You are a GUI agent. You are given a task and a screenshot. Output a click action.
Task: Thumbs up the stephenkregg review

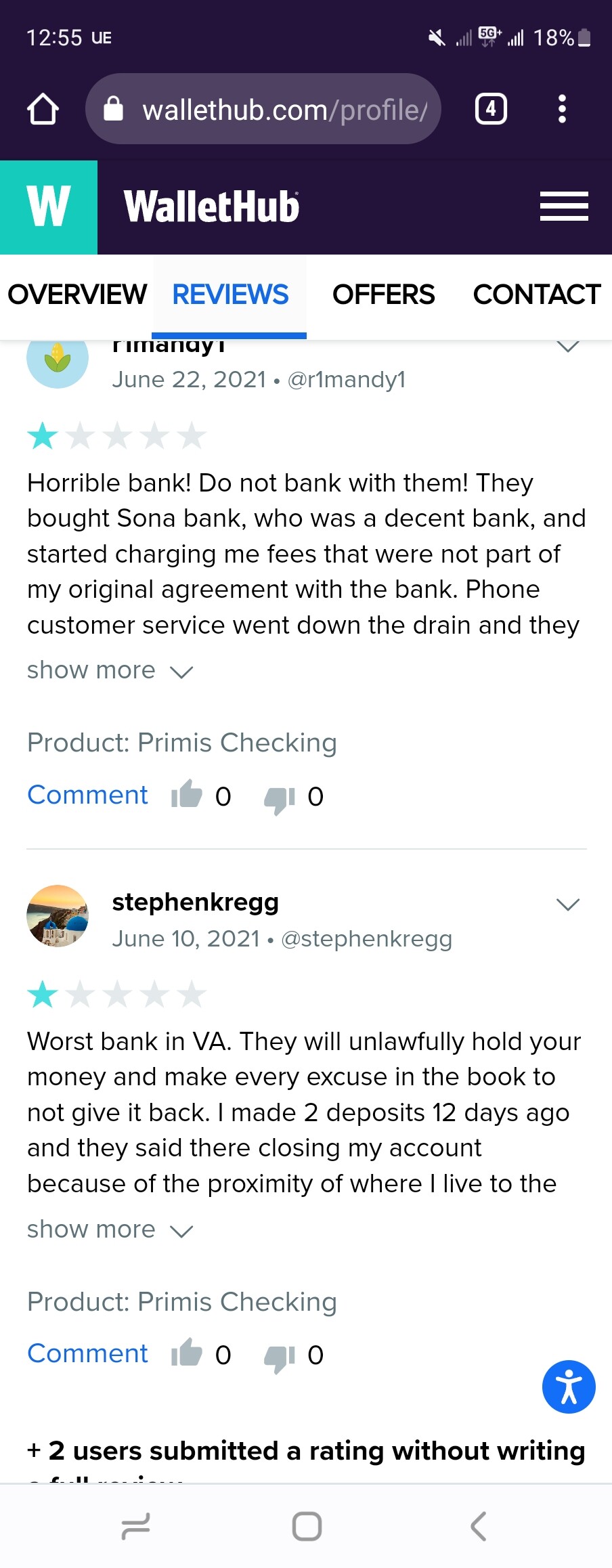coord(187,1353)
